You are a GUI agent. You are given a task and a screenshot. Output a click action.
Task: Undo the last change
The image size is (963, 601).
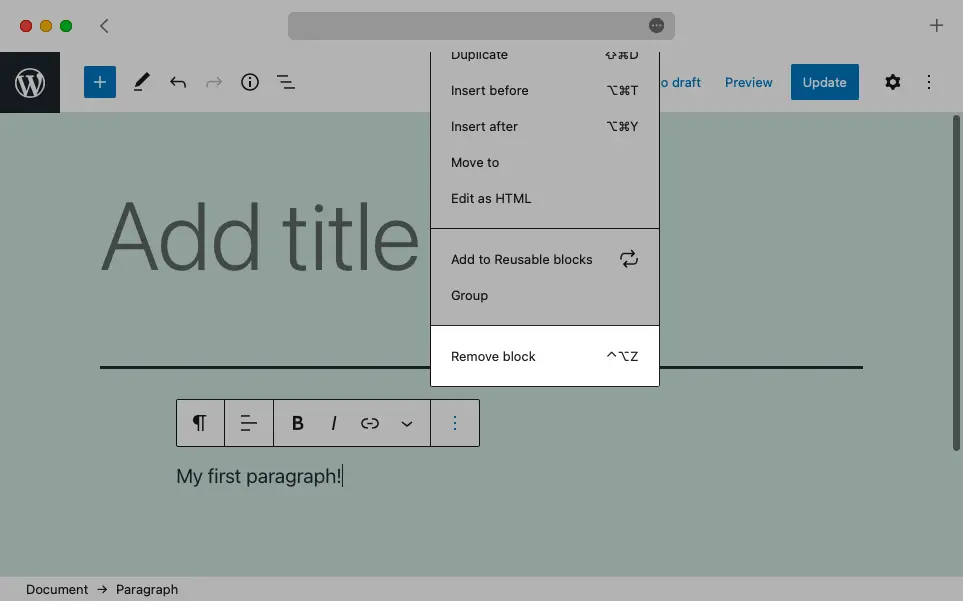click(177, 82)
